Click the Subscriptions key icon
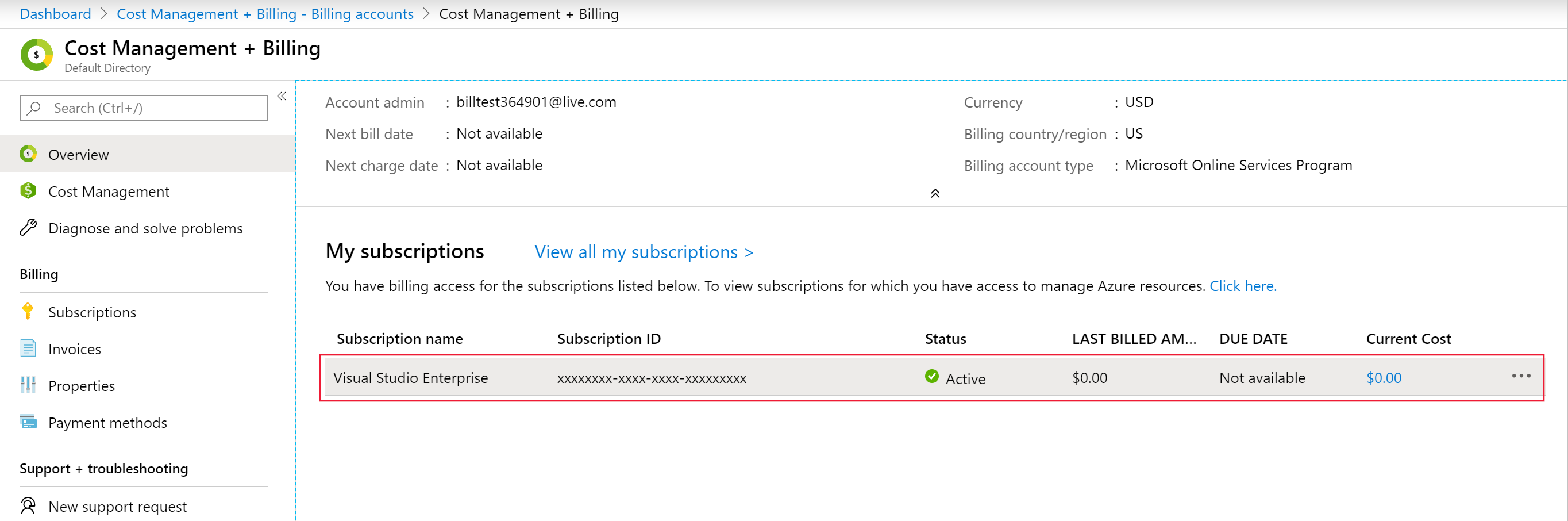 tap(28, 311)
